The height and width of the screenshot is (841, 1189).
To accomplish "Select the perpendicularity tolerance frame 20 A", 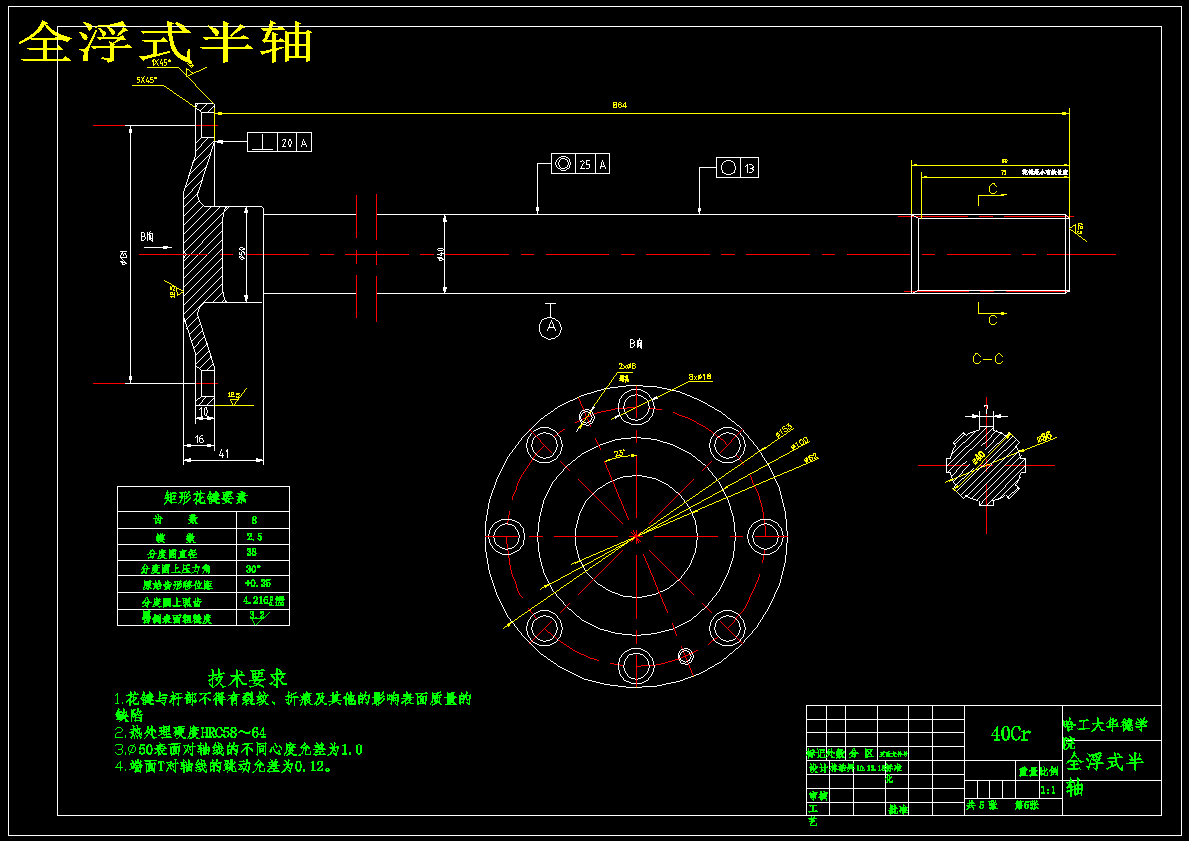I will tap(279, 142).
